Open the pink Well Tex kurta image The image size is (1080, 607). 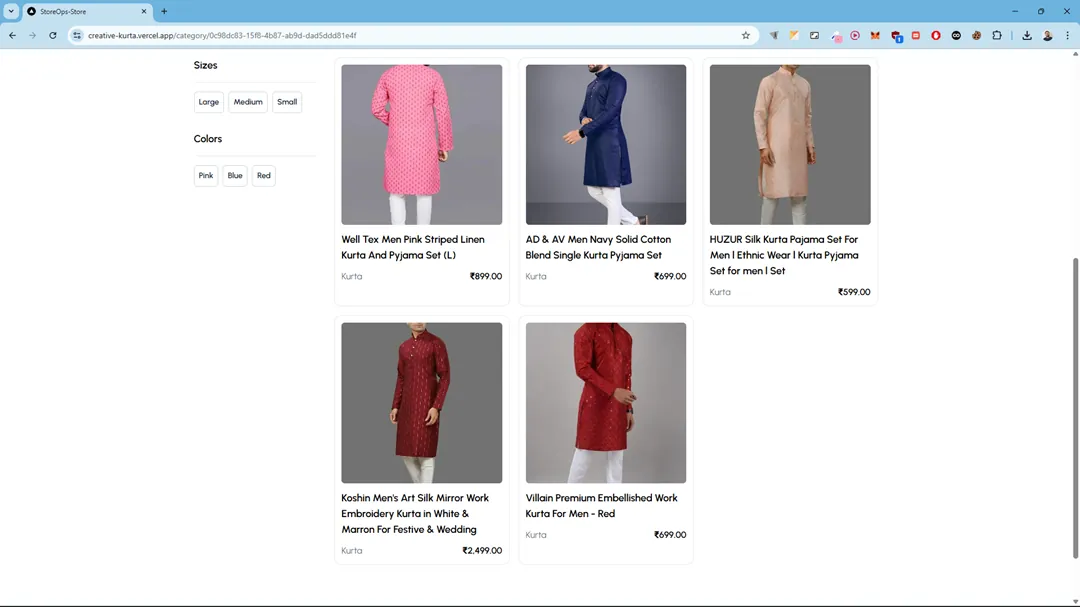click(x=422, y=145)
